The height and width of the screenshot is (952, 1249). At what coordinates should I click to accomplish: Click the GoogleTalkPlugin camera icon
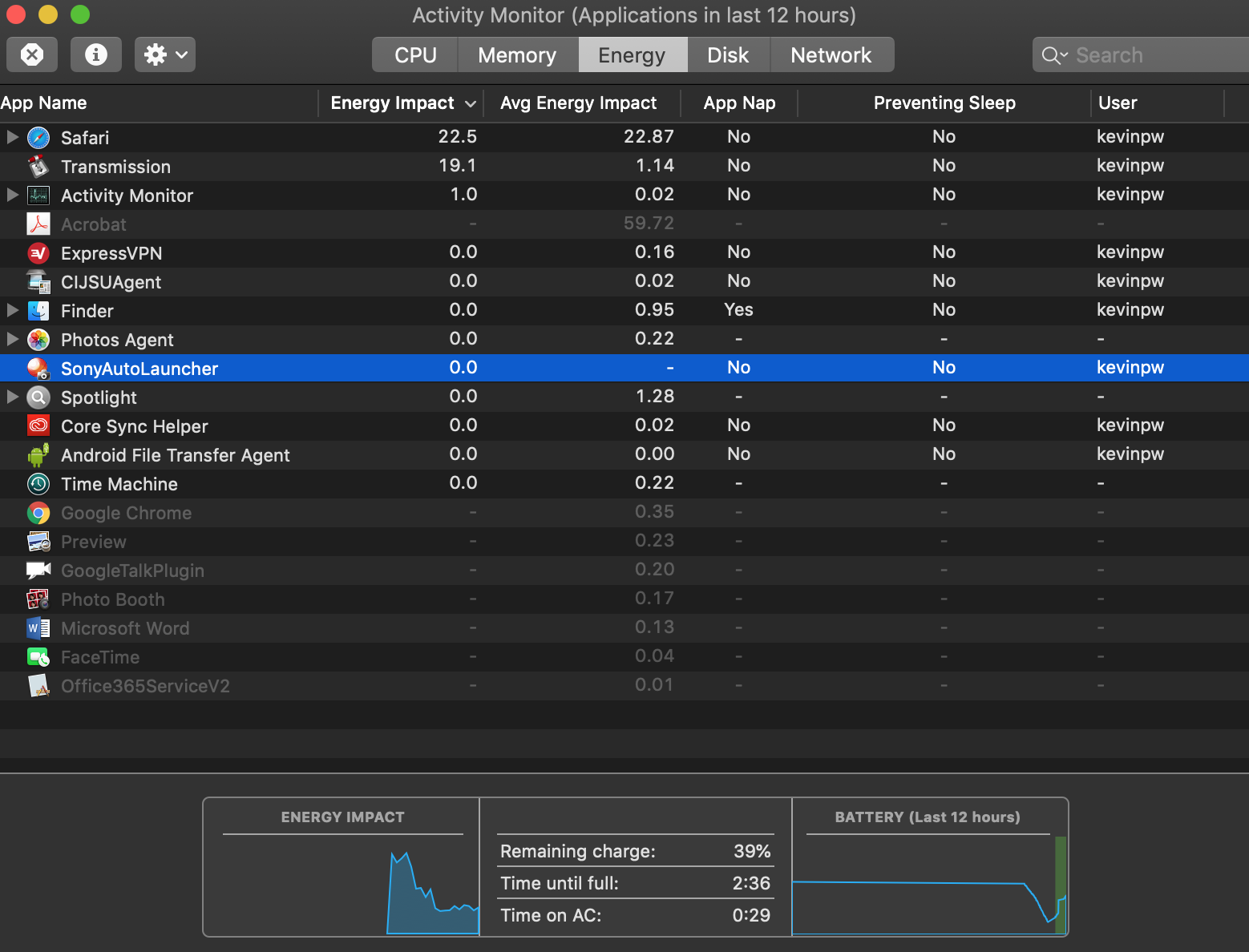tap(38, 571)
